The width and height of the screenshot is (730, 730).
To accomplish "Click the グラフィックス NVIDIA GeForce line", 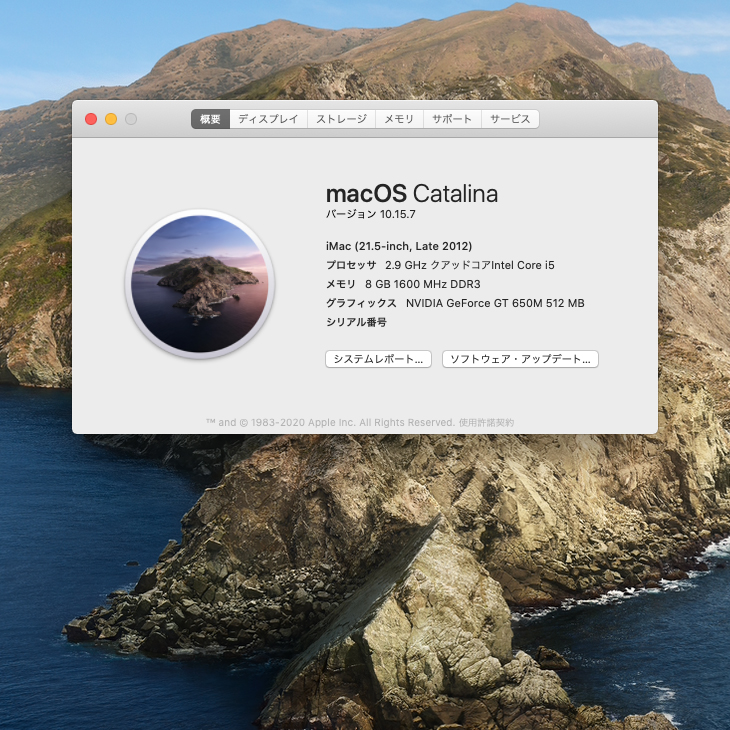I will coord(455,303).
